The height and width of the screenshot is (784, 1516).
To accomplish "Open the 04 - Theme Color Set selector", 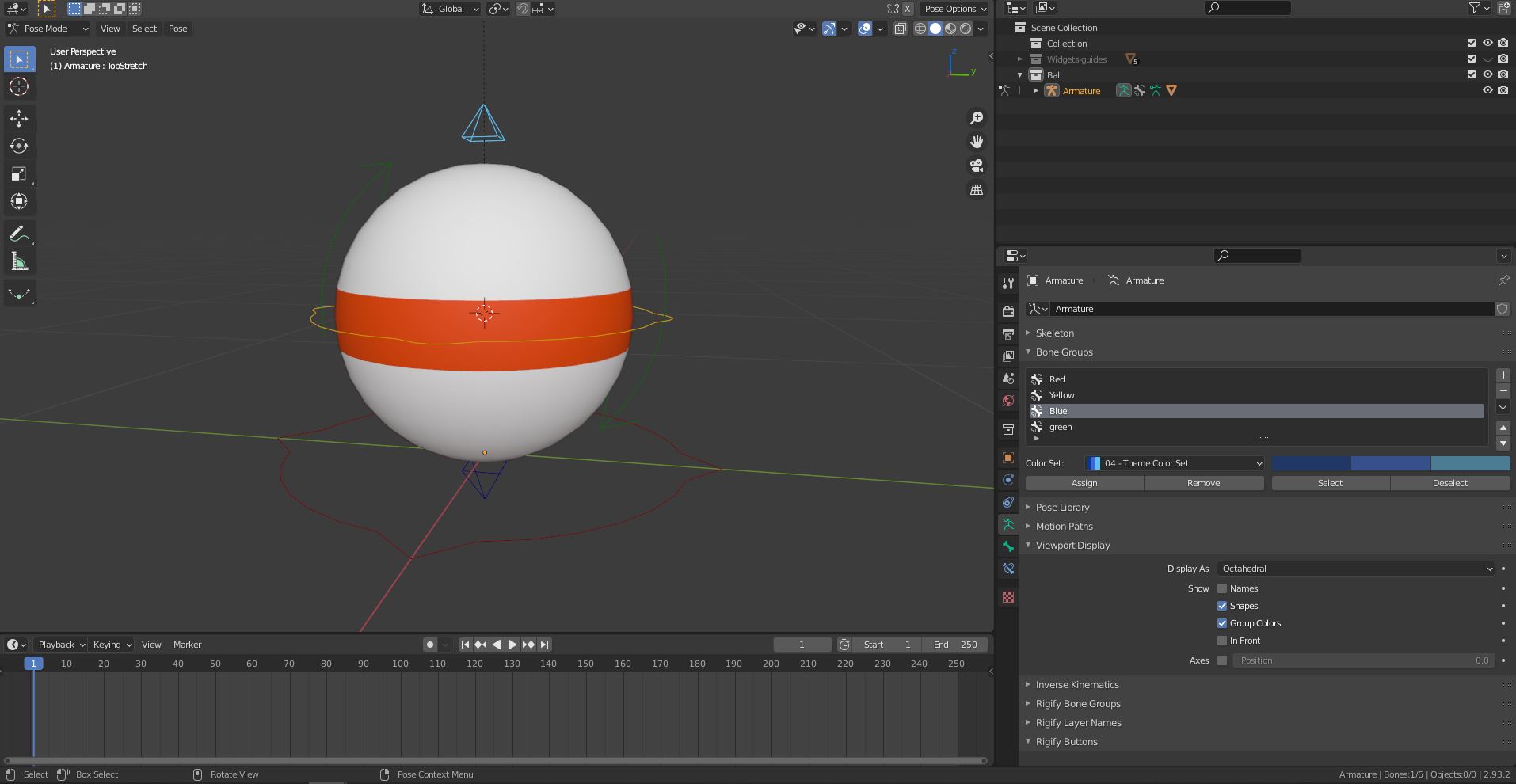I will point(1175,463).
